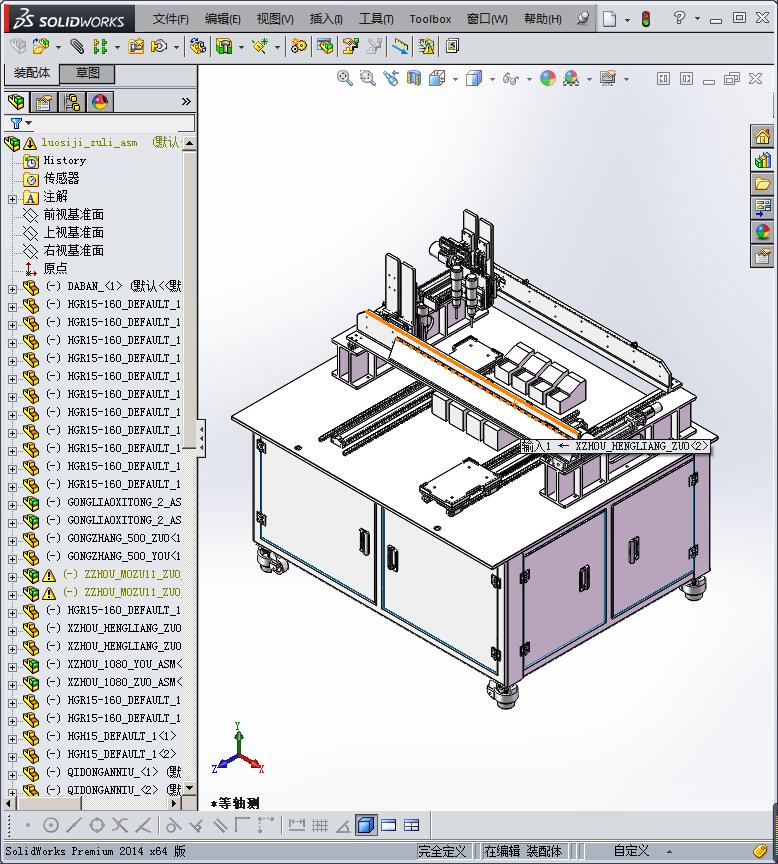Click the tree scrollbar down arrow
The height and width of the screenshot is (864, 778).
[190, 788]
